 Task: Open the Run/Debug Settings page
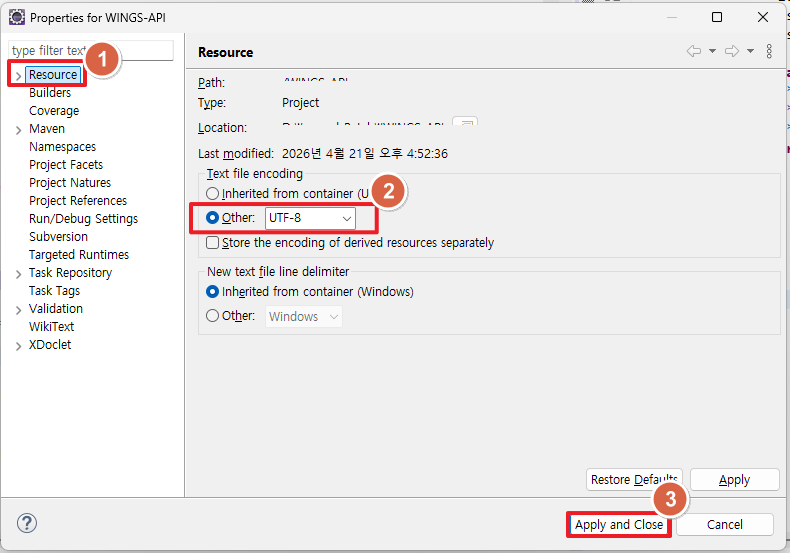(x=83, y=219)
